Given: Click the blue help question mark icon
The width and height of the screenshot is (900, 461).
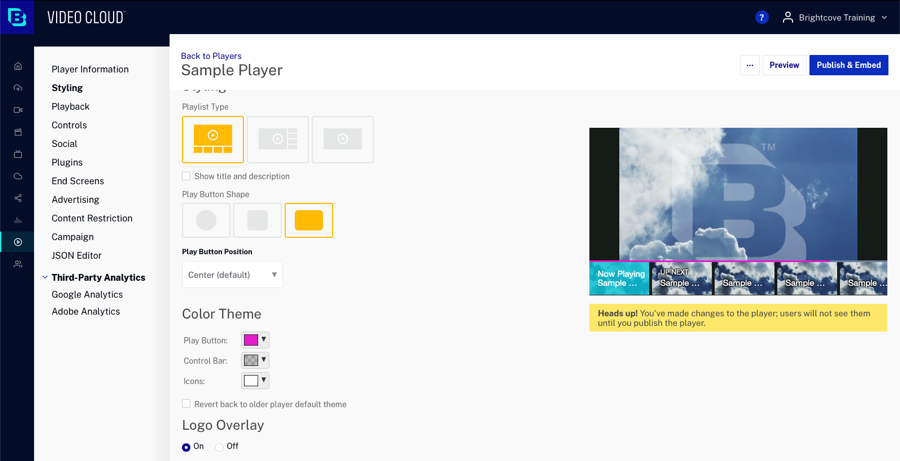Looking at the screenshot, I should pos(761,17).
